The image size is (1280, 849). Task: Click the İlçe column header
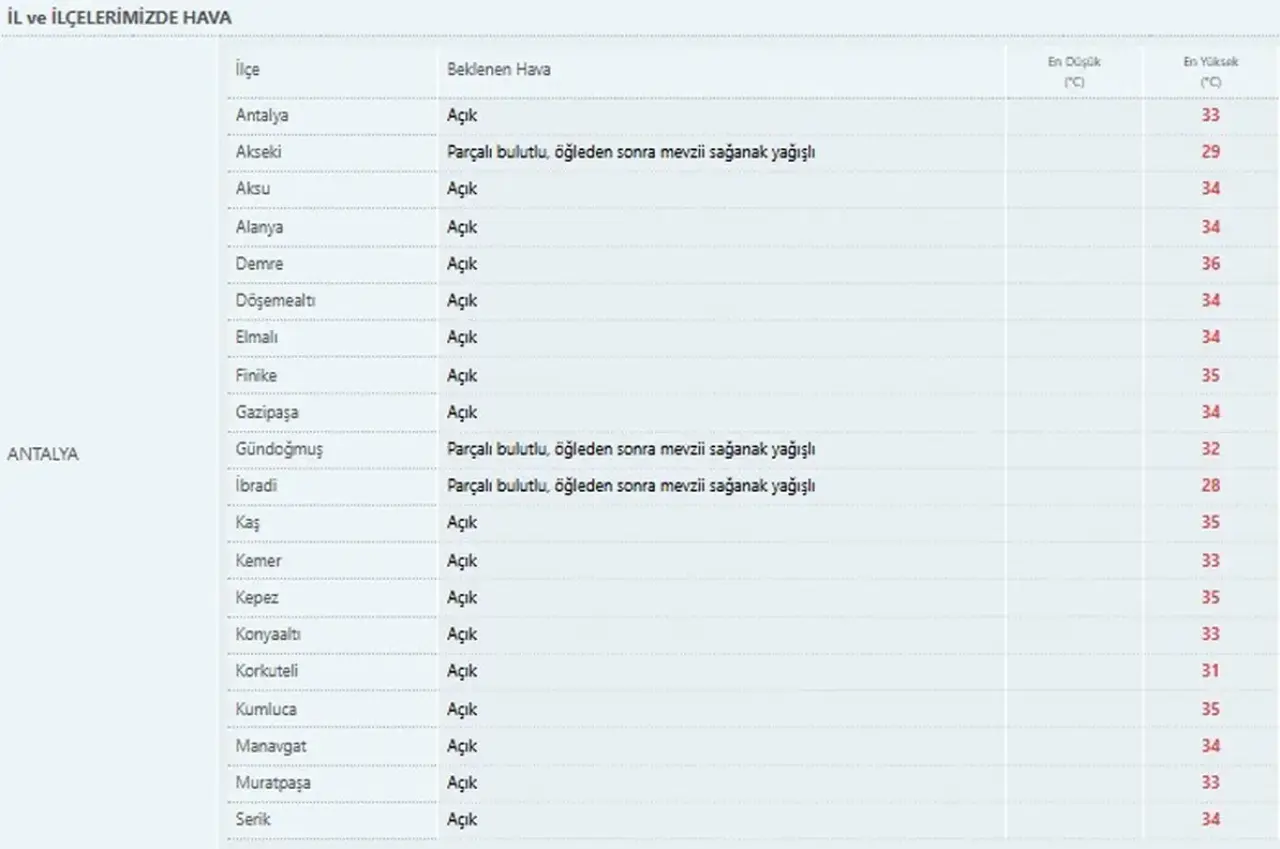[x=247, y=70]
